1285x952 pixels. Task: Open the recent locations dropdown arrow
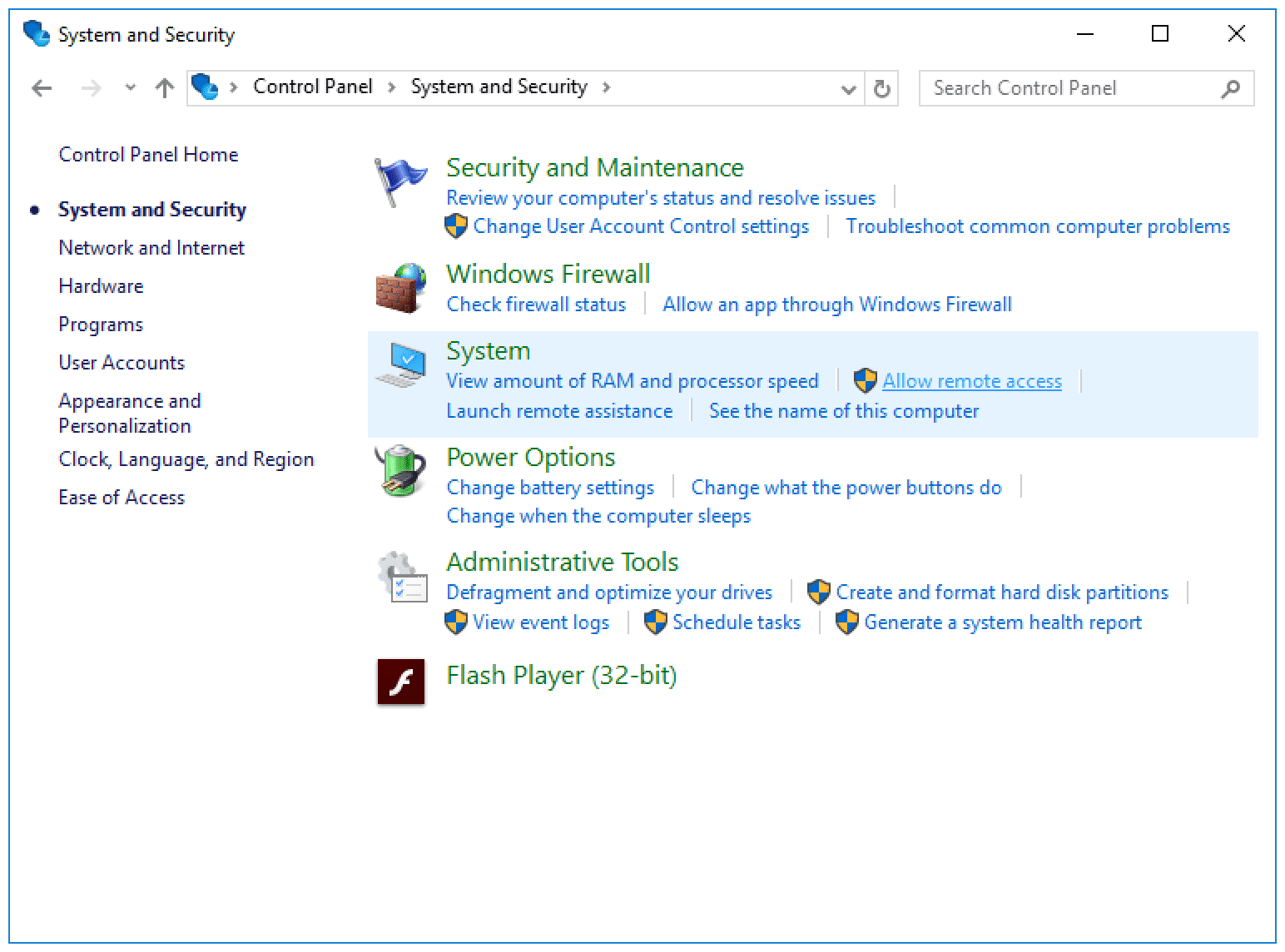point(130,88)
